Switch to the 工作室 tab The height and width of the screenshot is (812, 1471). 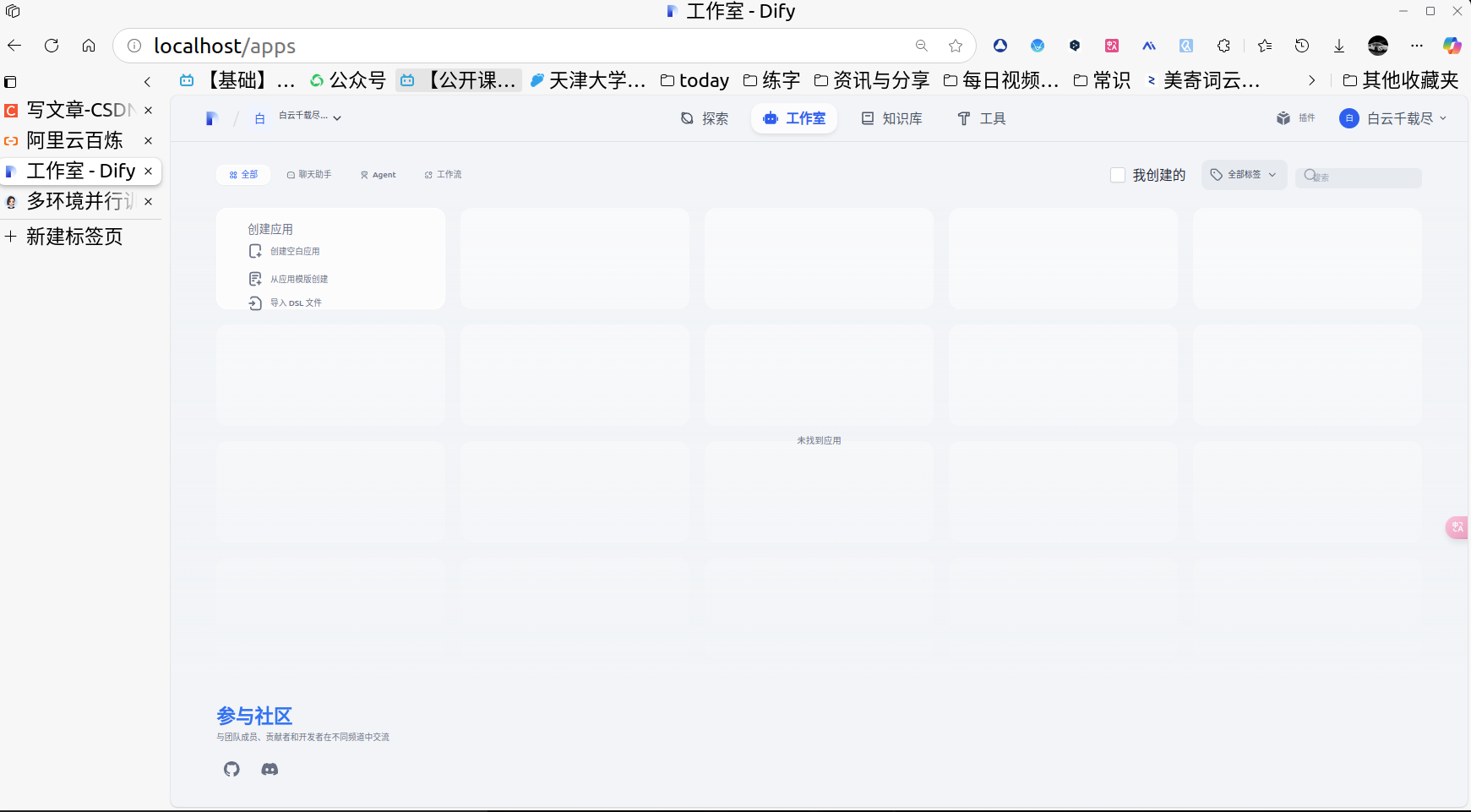pyautogui.click(x=794, y=118)
